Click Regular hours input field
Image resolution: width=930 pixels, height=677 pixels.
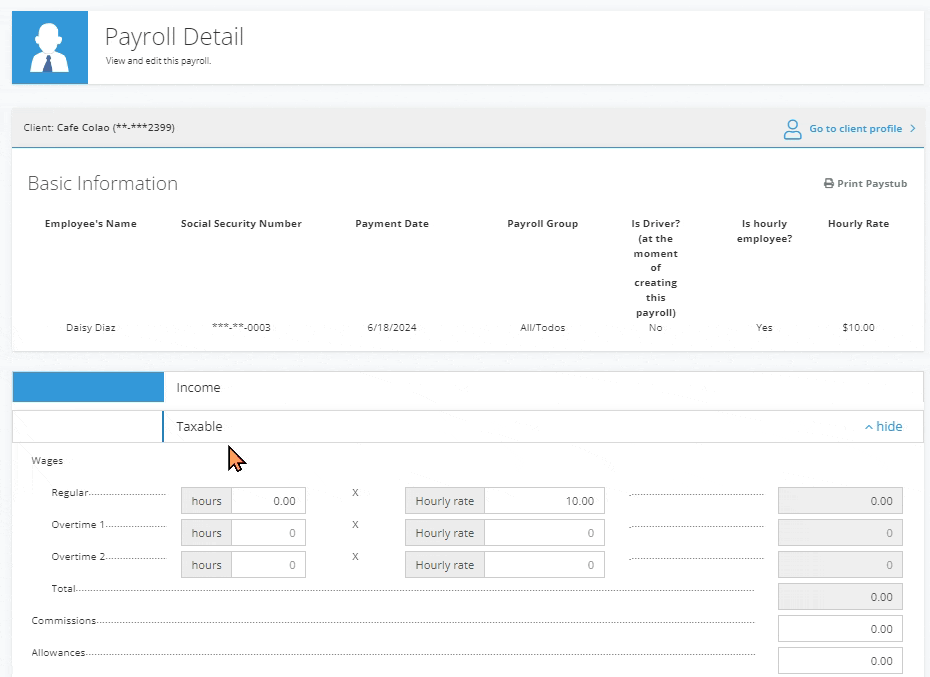(x=268, y=501)
